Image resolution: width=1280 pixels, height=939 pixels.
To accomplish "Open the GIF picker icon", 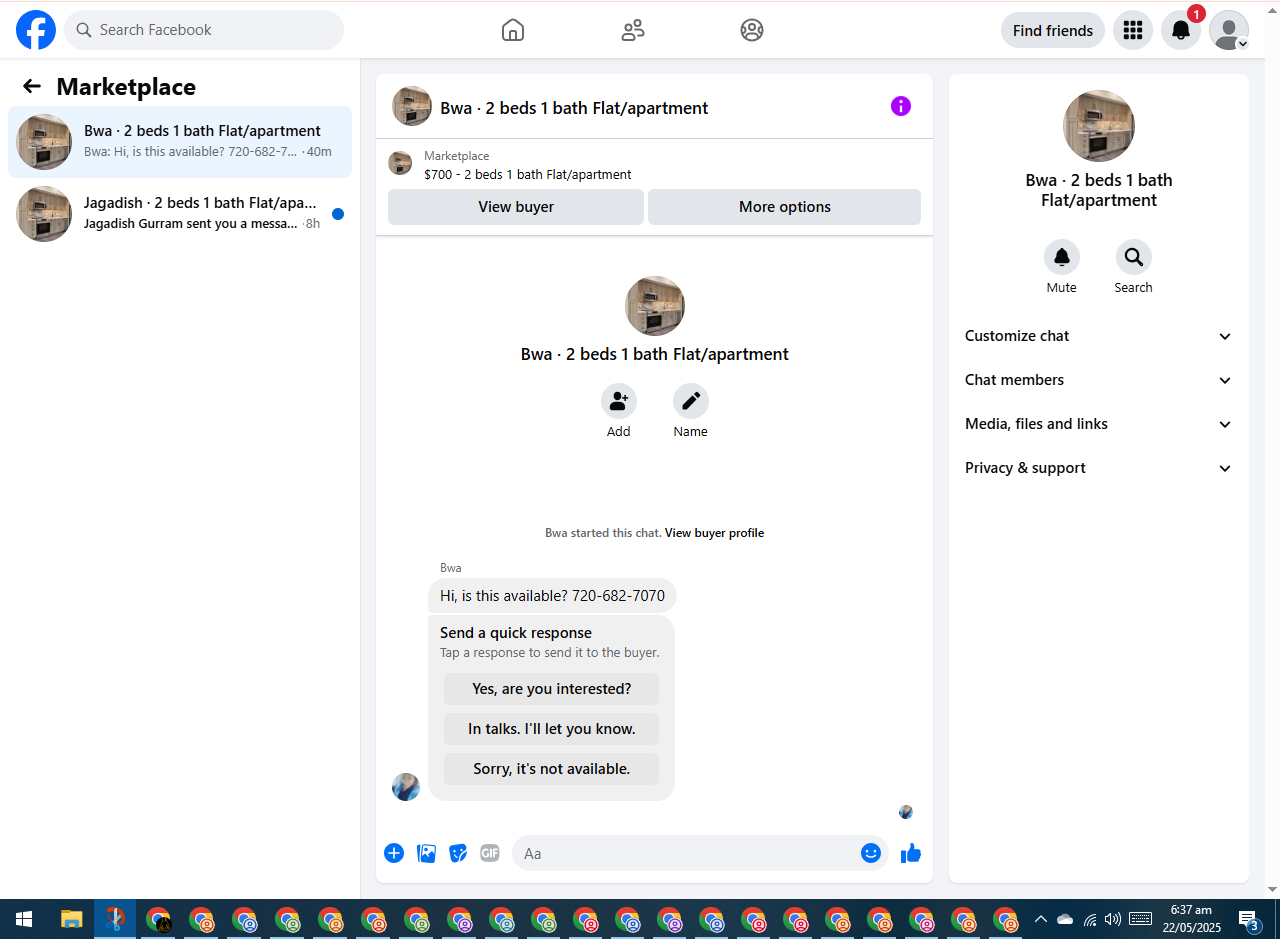I will (489, 853).
